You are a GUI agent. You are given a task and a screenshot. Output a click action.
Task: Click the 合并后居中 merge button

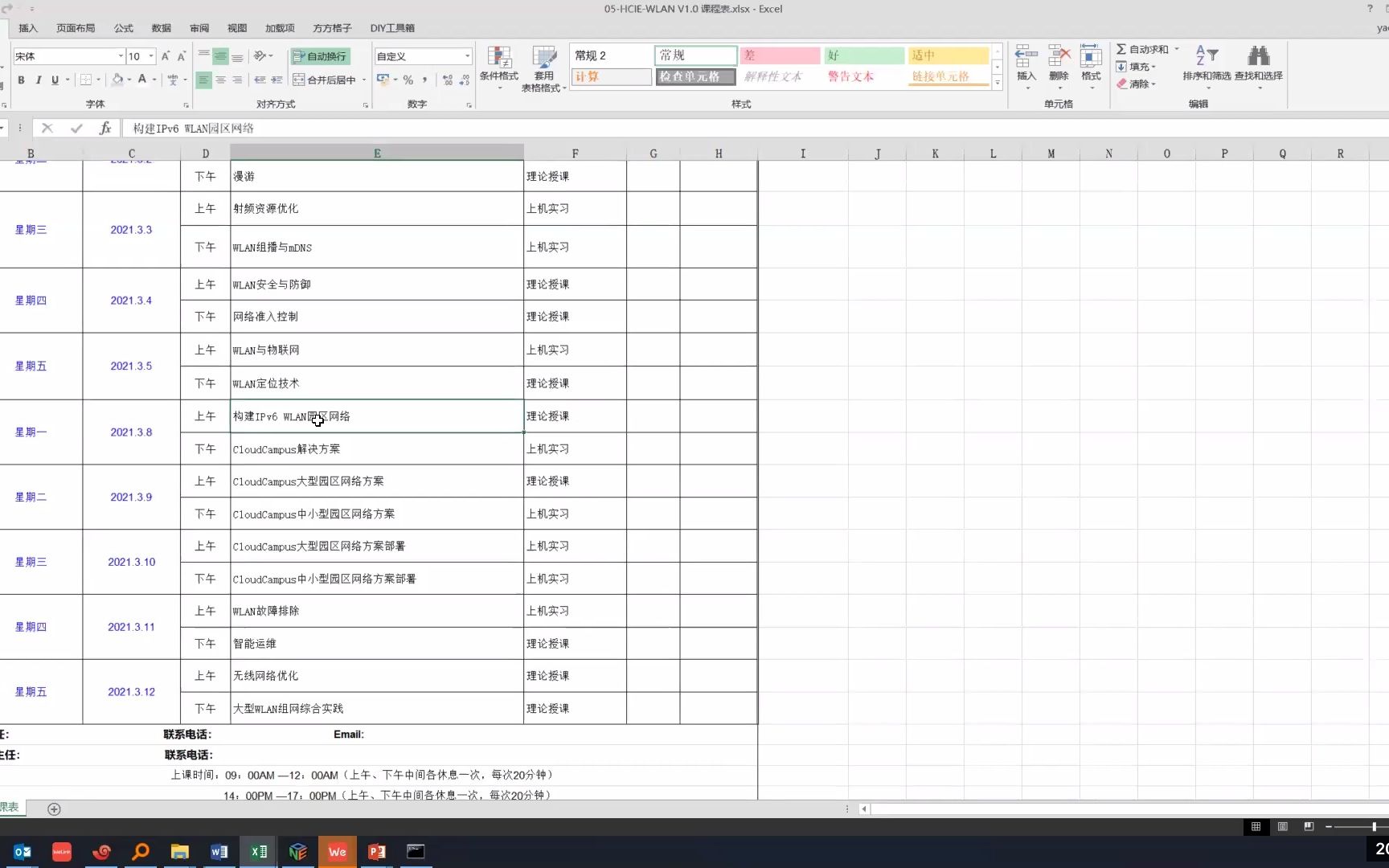(x=325, y=80)
